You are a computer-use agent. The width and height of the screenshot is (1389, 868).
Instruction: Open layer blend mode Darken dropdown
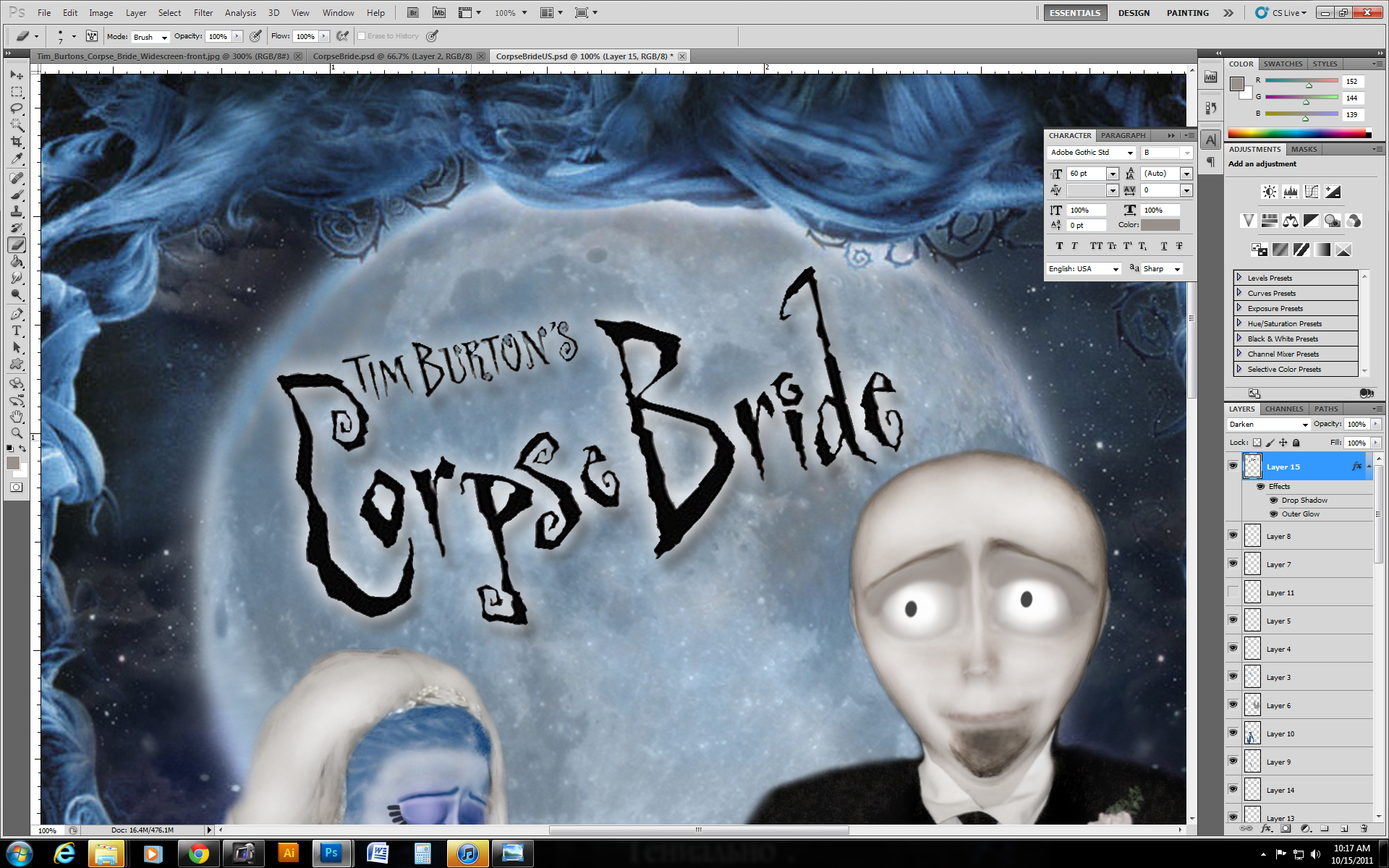pos(1268,425)
